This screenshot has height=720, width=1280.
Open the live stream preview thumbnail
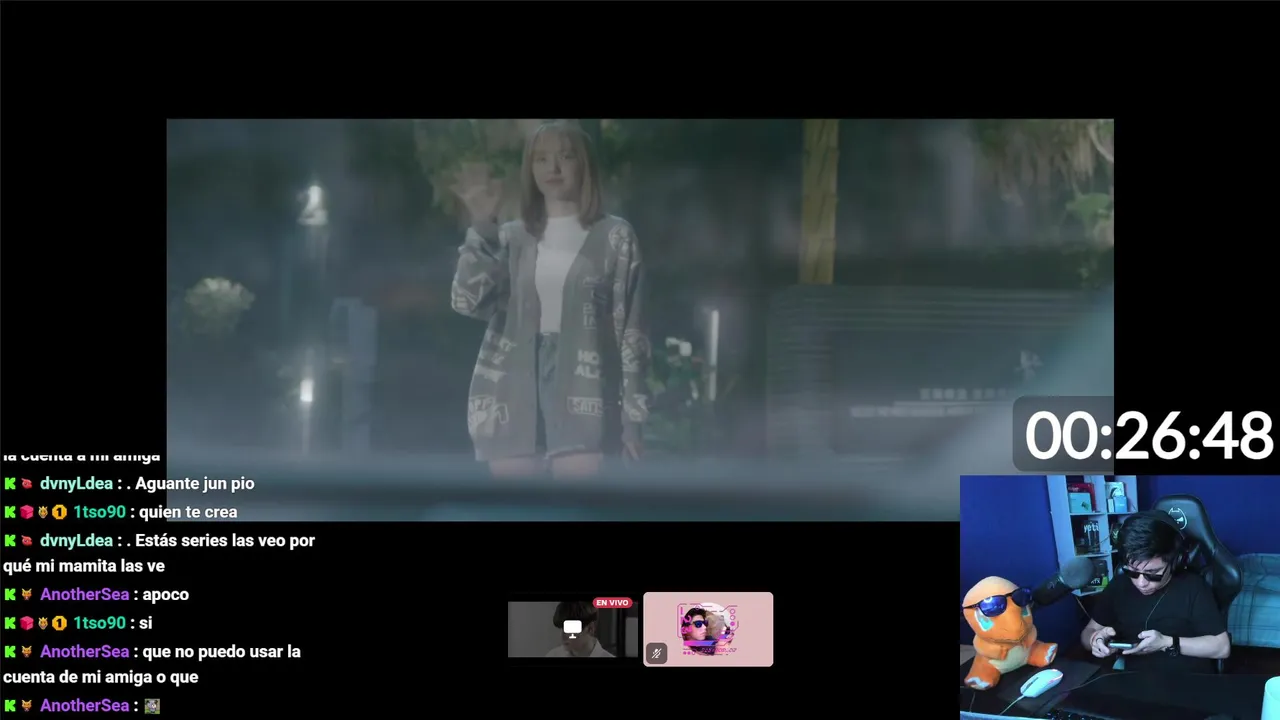point(573,629)
